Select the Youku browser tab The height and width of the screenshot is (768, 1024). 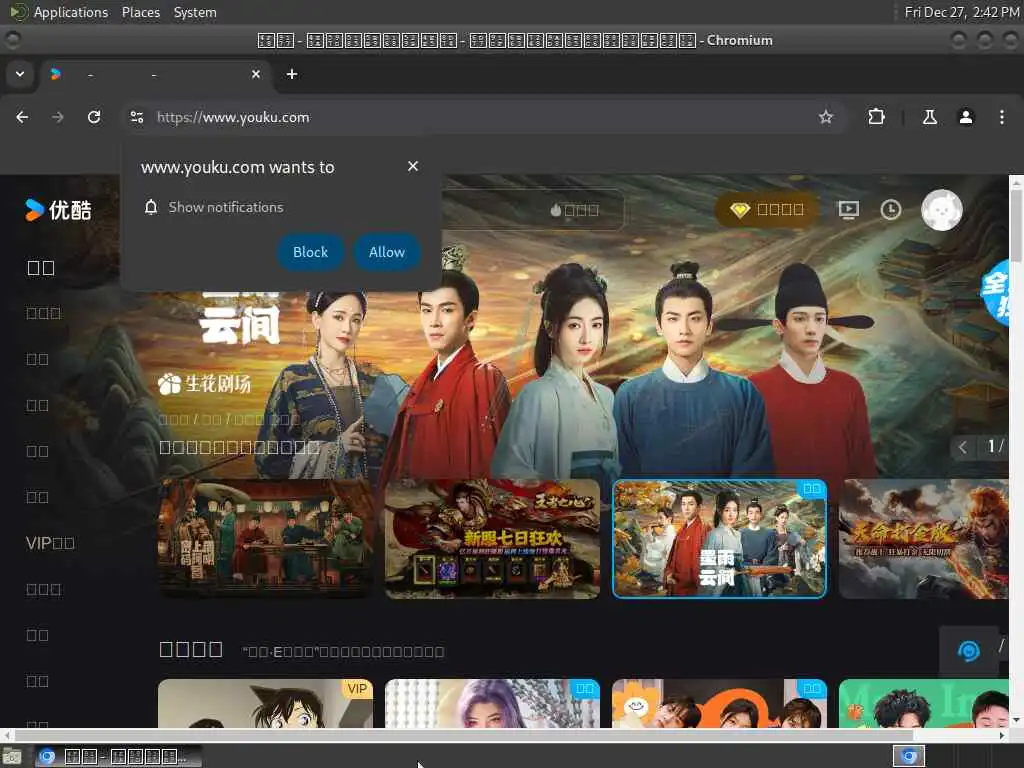pos(153,74)
